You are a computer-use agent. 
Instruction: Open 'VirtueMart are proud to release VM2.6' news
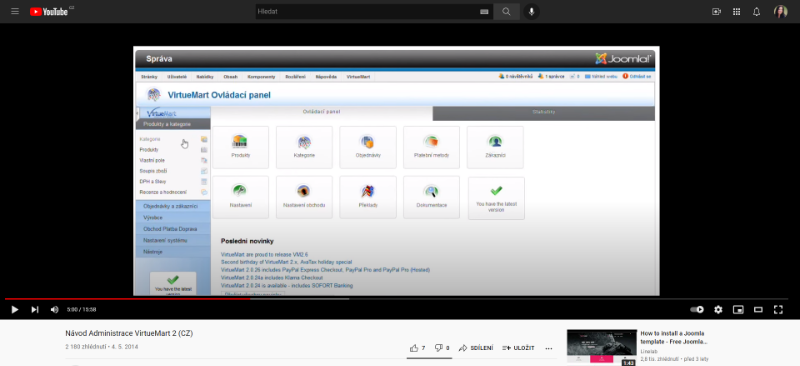coord(264,254)
